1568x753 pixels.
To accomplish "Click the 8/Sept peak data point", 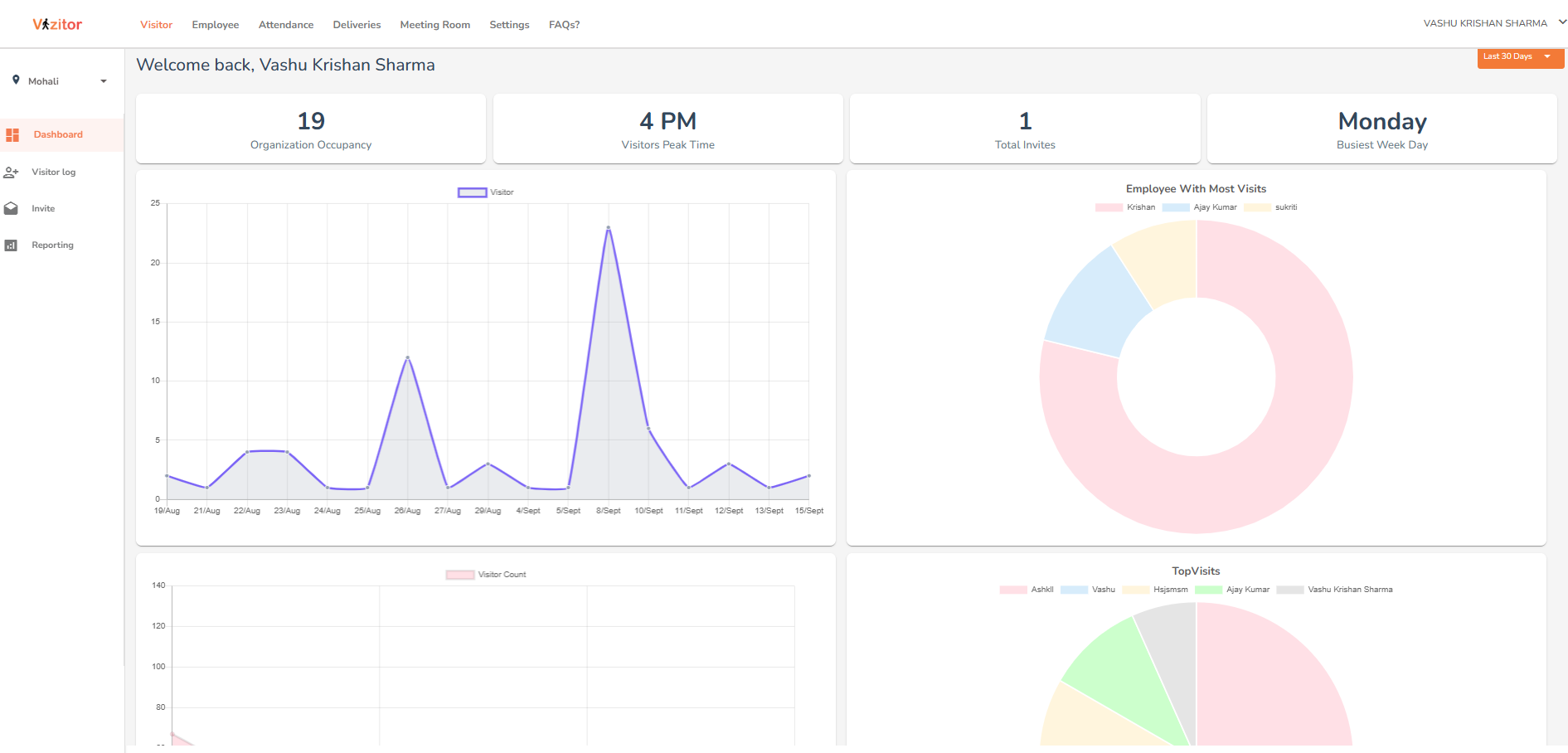I will (609, 227).
